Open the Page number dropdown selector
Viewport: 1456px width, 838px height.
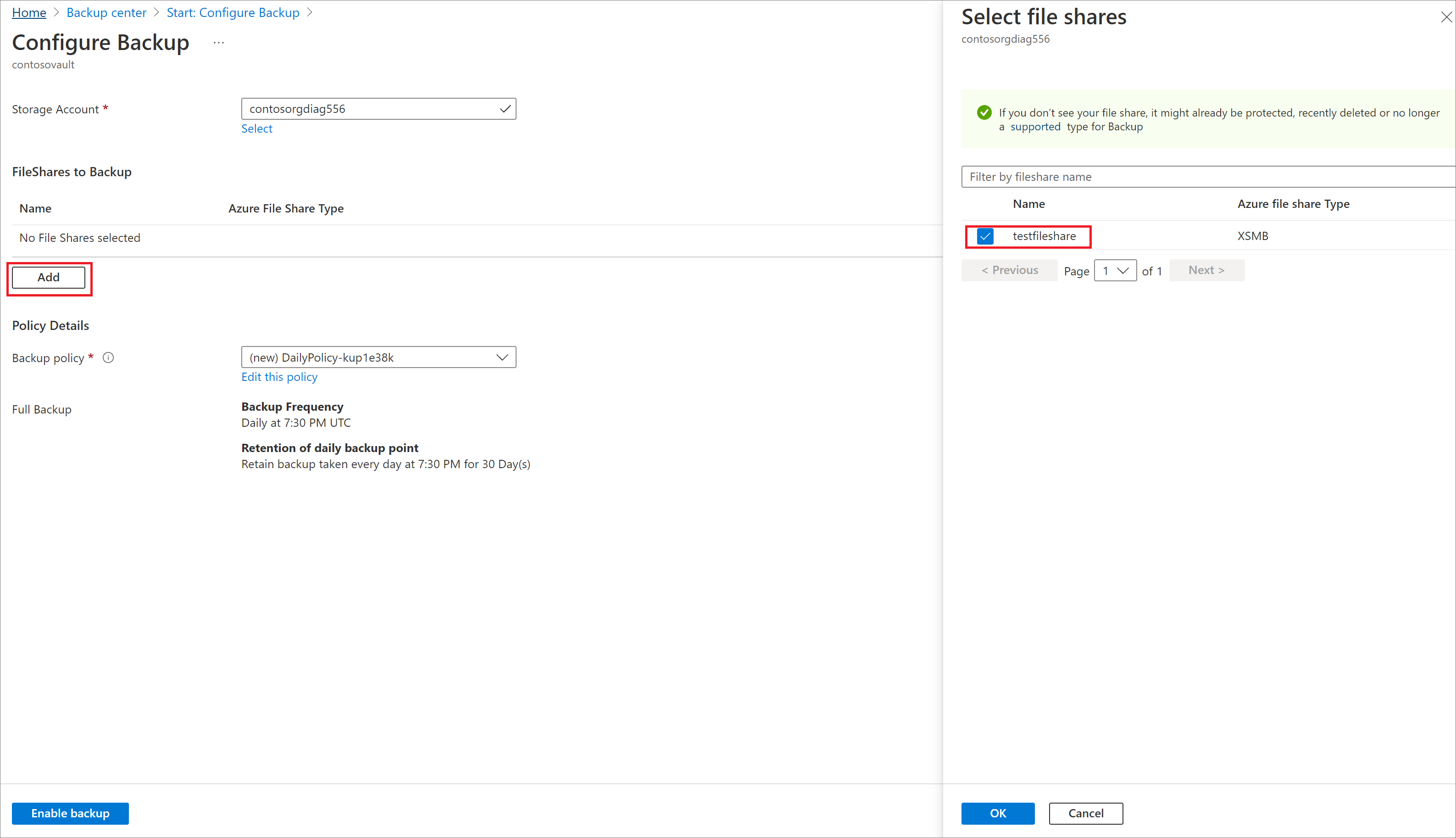pyautogui.click(x=1114, y=270)
